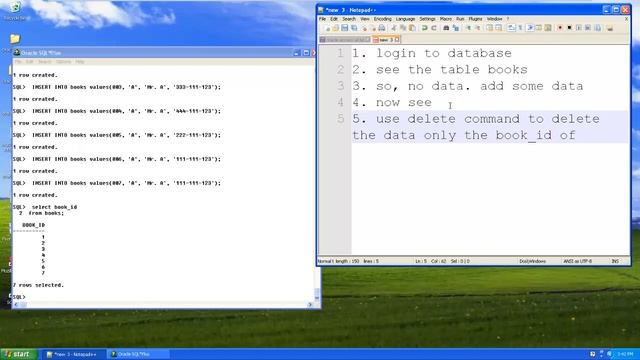Open the Recycle Bin desktop icon
The width and height of the screenshot is (640, 360).
(x=16, y=10)
